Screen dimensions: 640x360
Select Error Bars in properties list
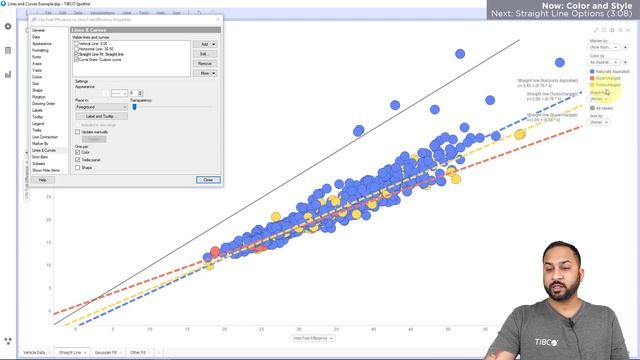coord(40,157)
